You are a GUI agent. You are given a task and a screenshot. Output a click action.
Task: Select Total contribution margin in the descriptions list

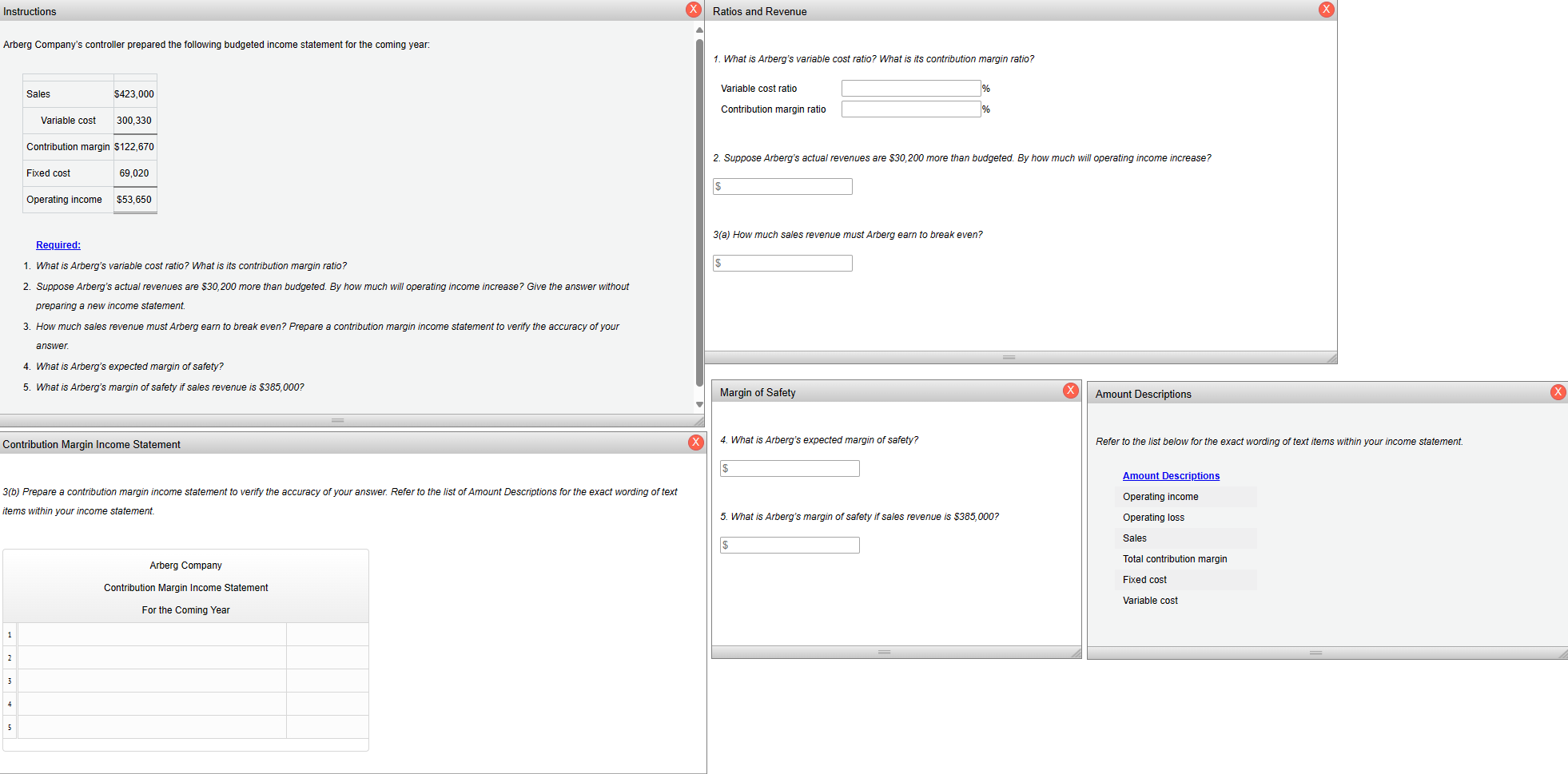click(1175, 559)
